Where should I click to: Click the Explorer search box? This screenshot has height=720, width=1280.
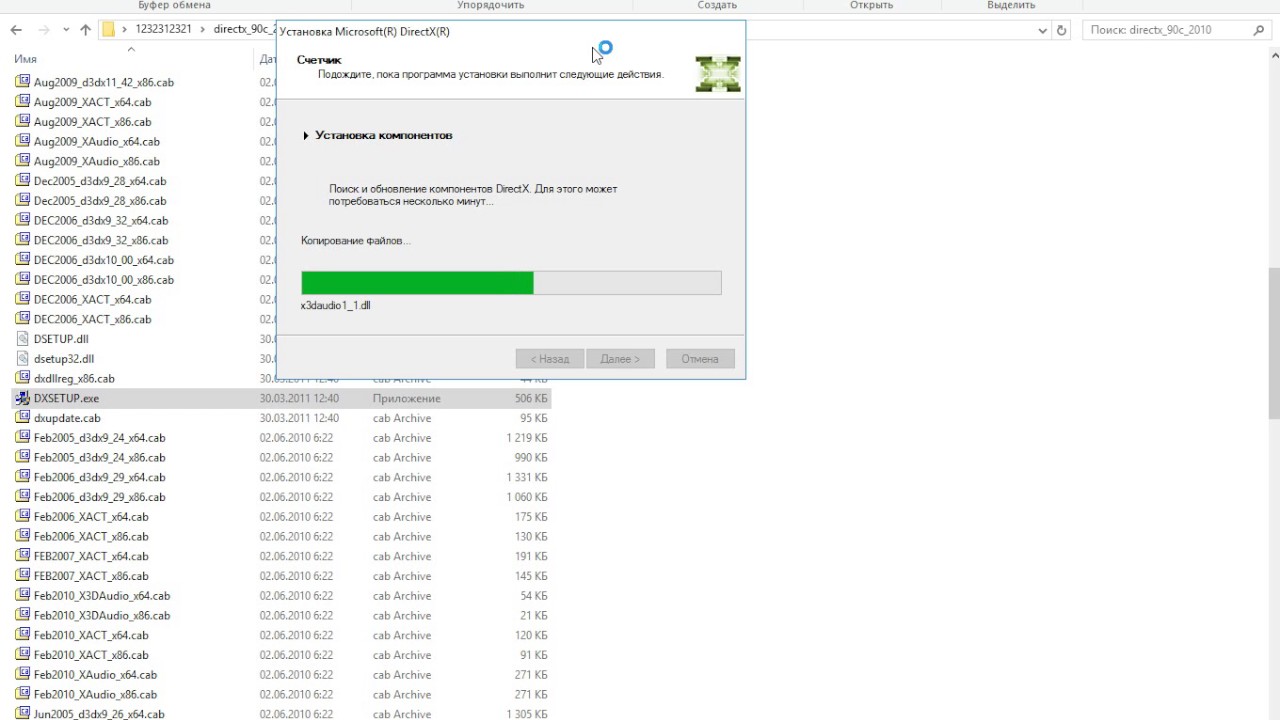pyautogui.click(x=1175, y=30)
